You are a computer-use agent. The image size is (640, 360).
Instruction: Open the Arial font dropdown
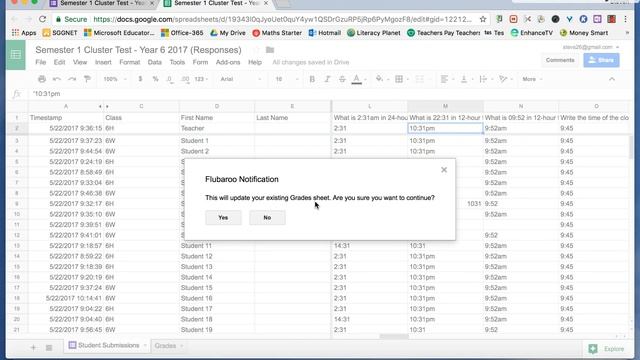click(x=240, y=79)
